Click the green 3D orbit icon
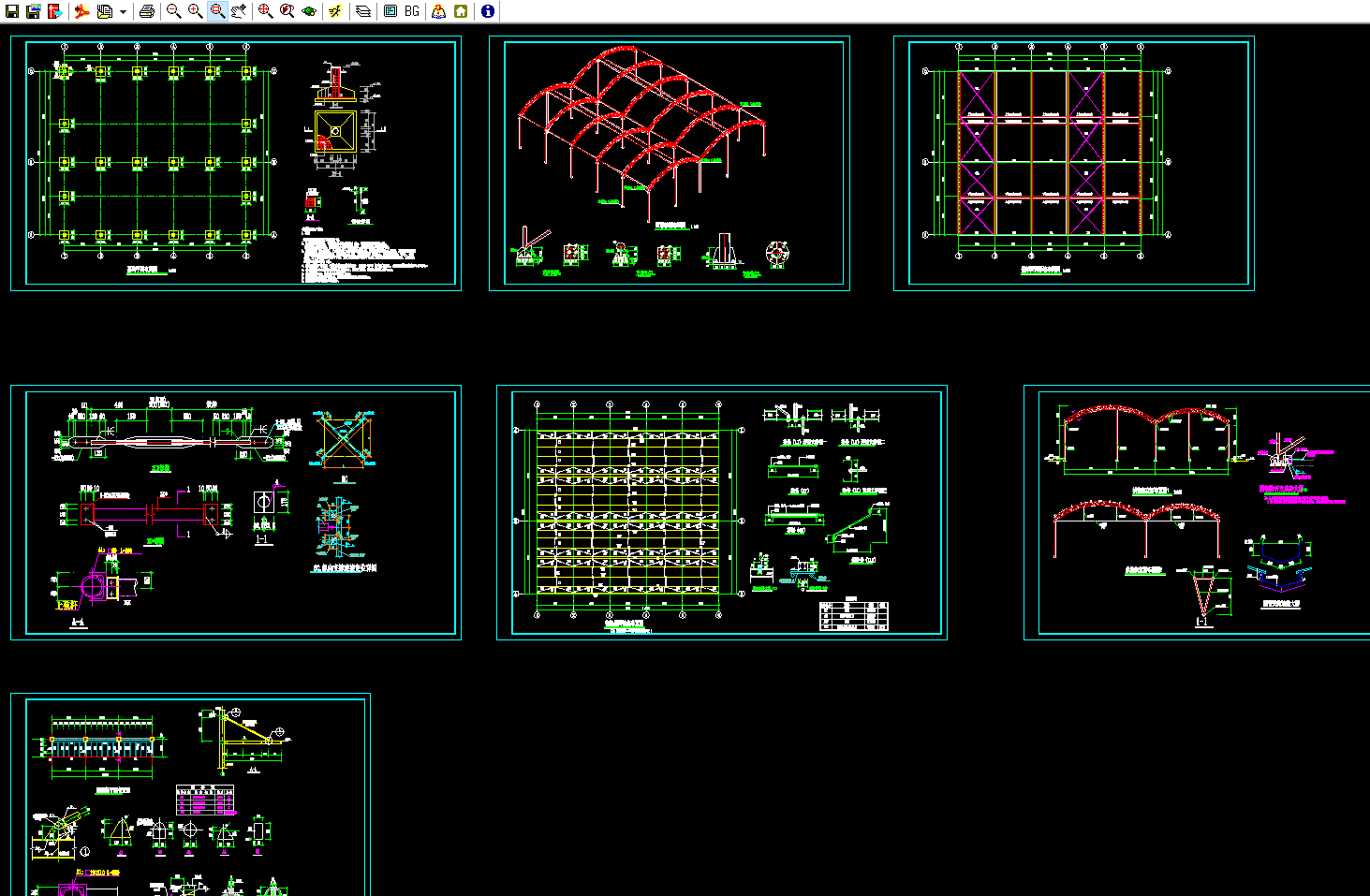Image resolution: width=1370 pixels, height=896 pixels. [309, 11]
